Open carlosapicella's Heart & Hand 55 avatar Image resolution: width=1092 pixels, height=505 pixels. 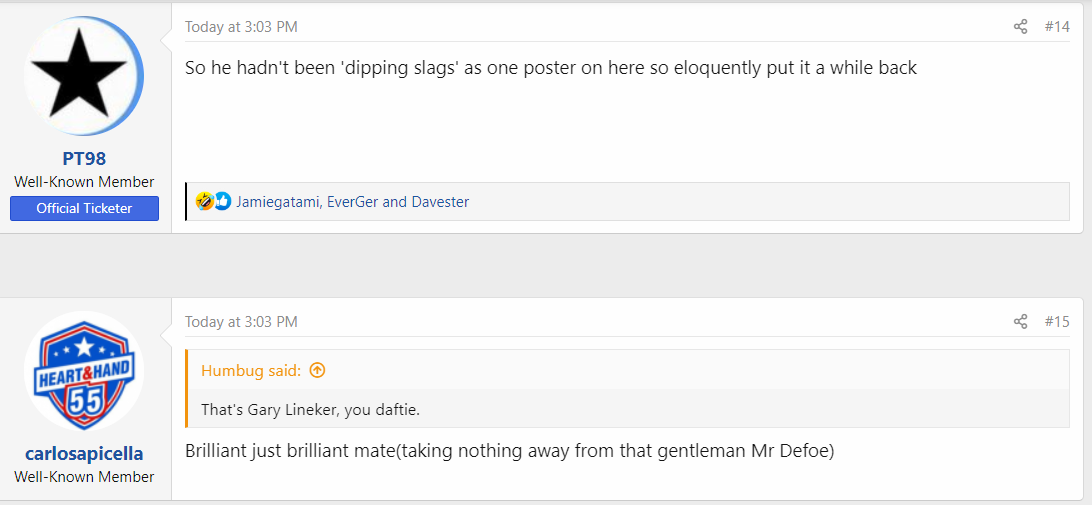(84, 371)
